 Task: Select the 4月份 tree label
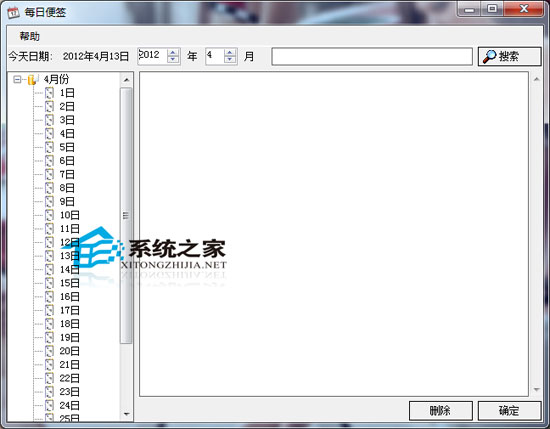[56, 79]
